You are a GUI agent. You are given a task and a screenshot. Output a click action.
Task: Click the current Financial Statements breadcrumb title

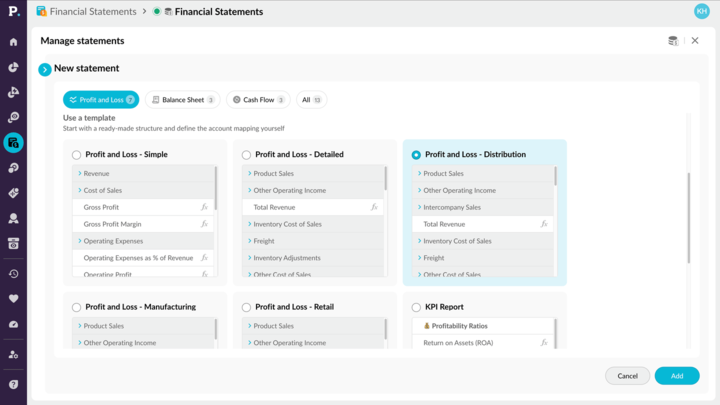click(x=219, y=11)
